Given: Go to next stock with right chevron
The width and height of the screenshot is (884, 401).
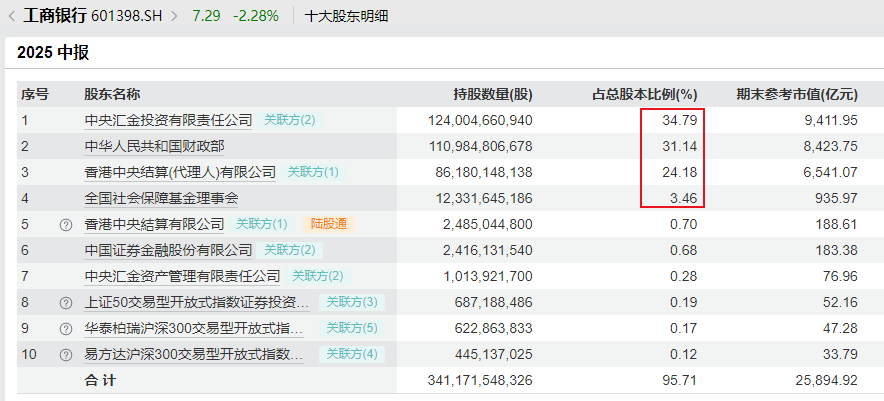Looking at the screenshot, I should (x=174, y=16).
